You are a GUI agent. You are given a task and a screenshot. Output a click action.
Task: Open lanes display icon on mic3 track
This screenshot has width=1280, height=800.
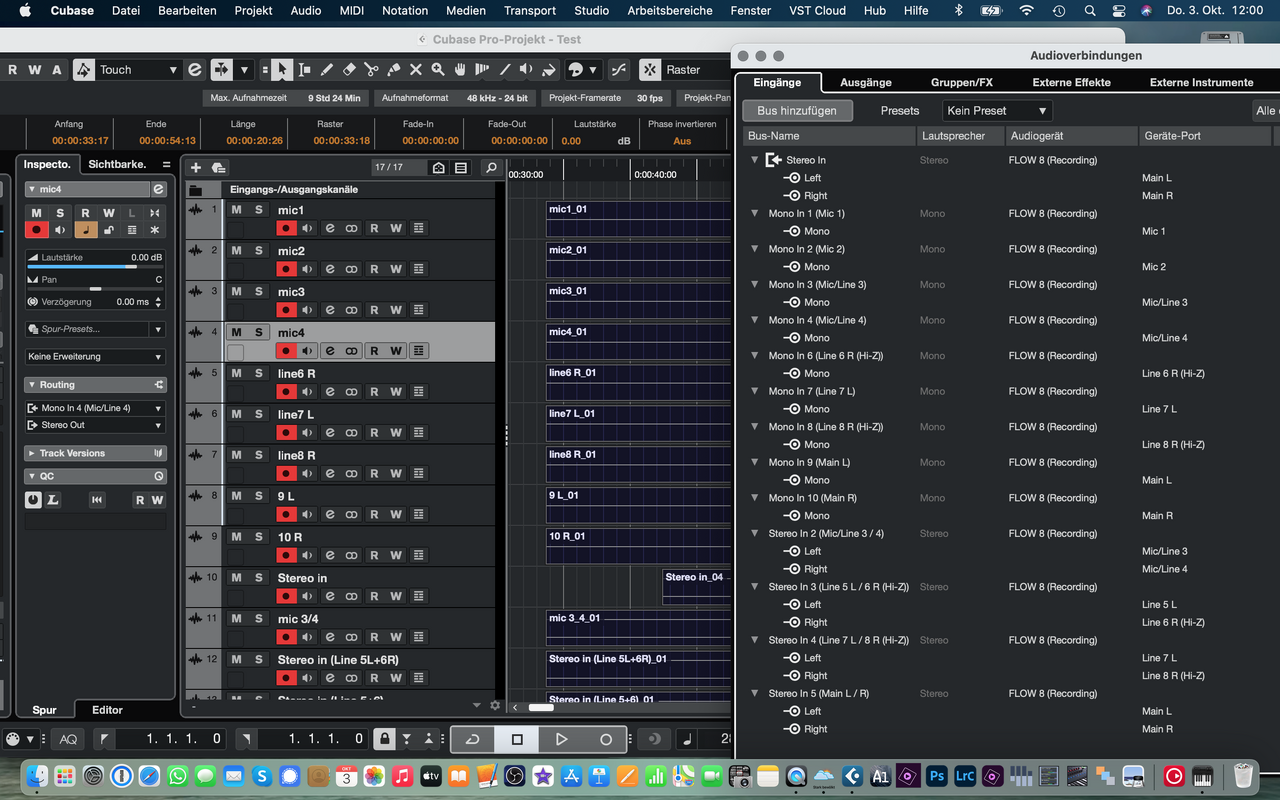click(x=418, y=310)
